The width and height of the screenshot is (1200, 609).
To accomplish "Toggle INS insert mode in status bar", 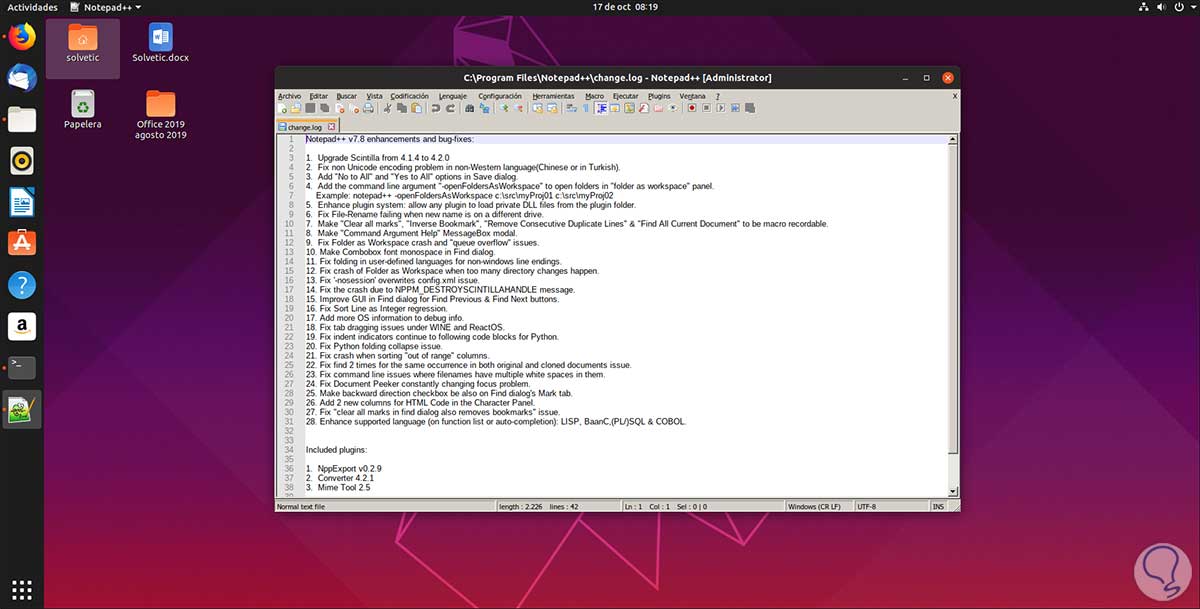I will pyautogui.click(x=937, y=507).
